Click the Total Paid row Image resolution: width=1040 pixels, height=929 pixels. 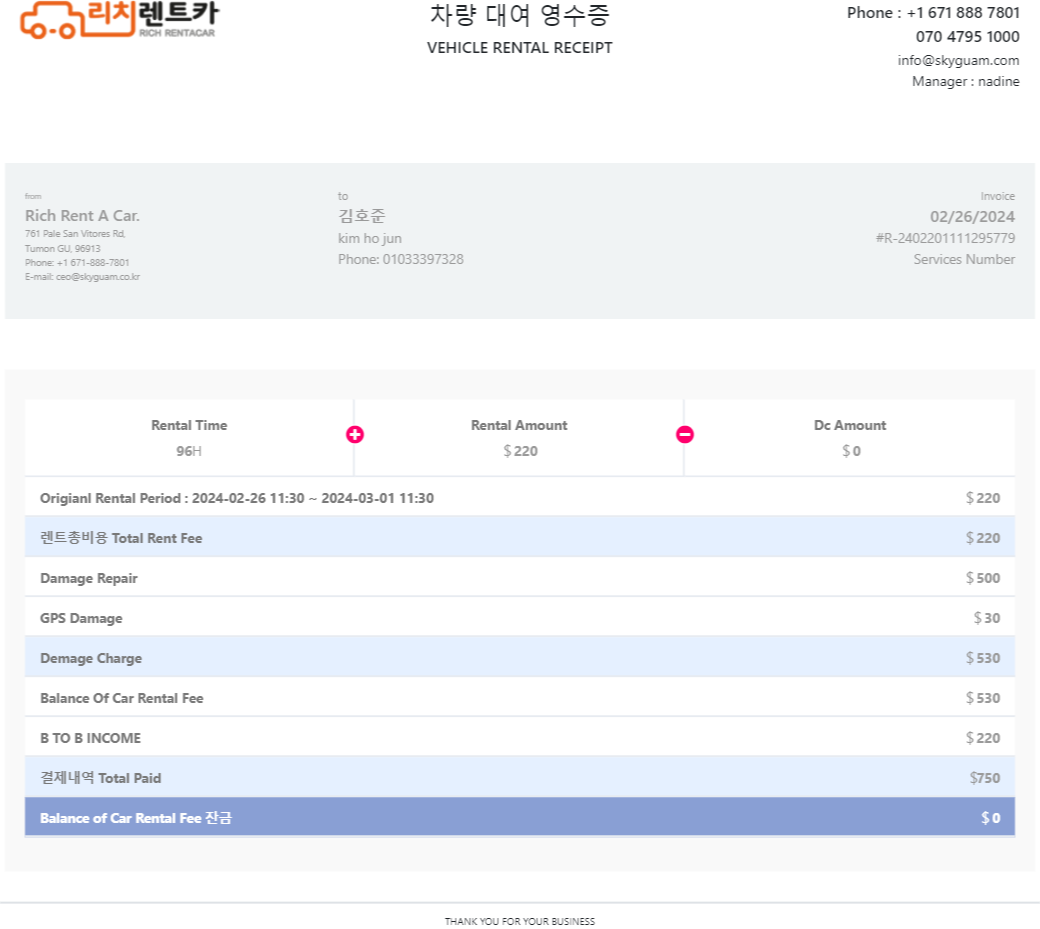[x=519, y=778]
